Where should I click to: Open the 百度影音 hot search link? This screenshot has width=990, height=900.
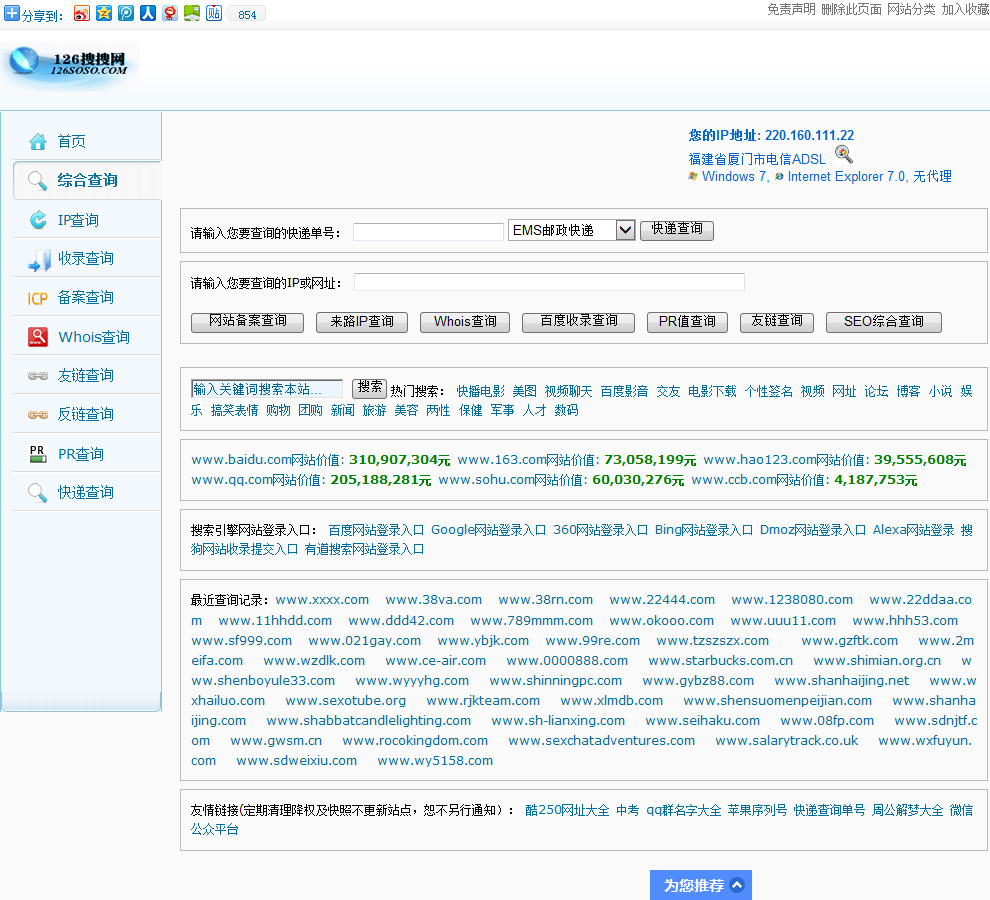[x=624, y=391]
